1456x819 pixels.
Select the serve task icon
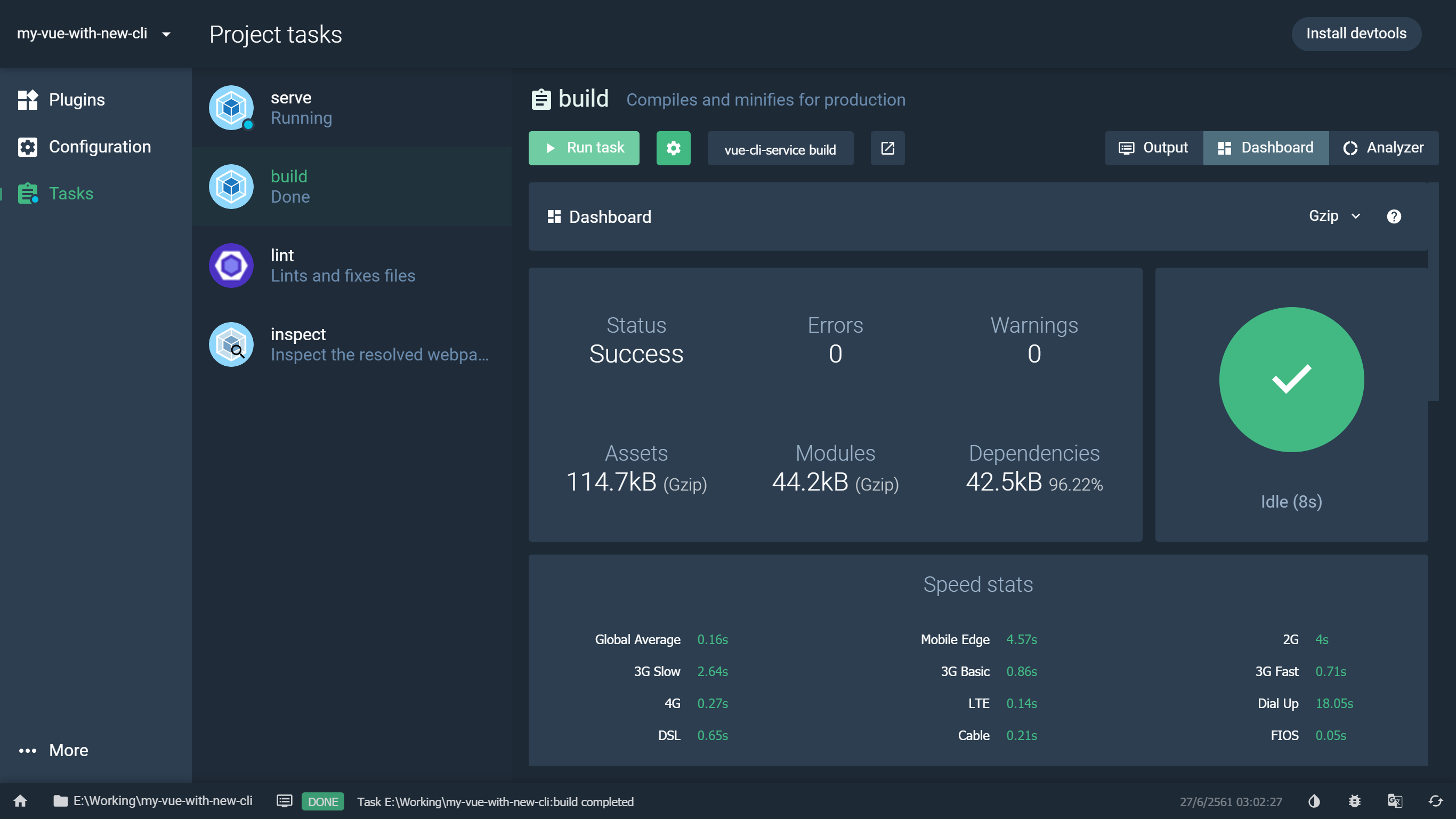click(231, 108)
